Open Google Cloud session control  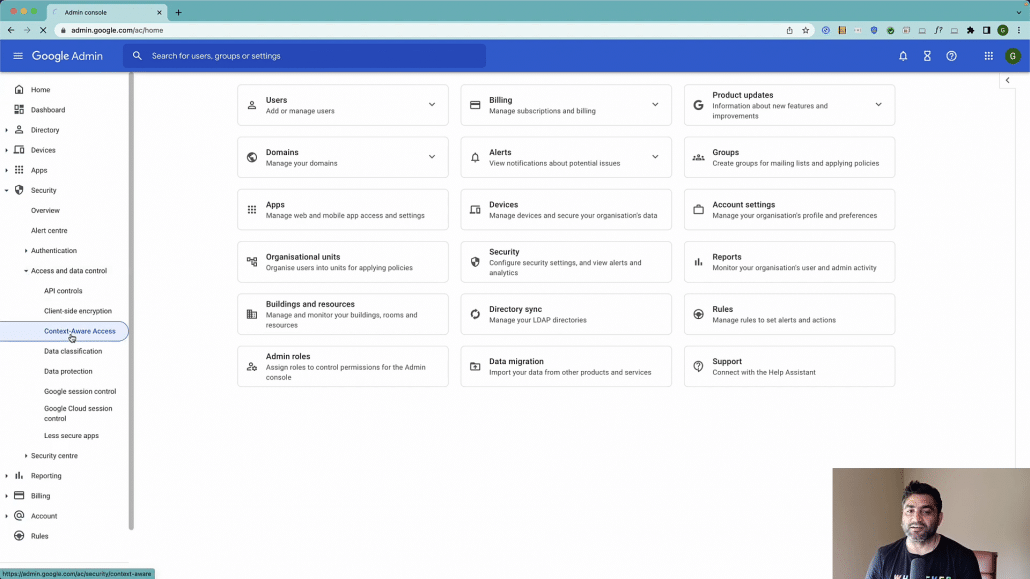pyautogui.click(x=78, y=413)
